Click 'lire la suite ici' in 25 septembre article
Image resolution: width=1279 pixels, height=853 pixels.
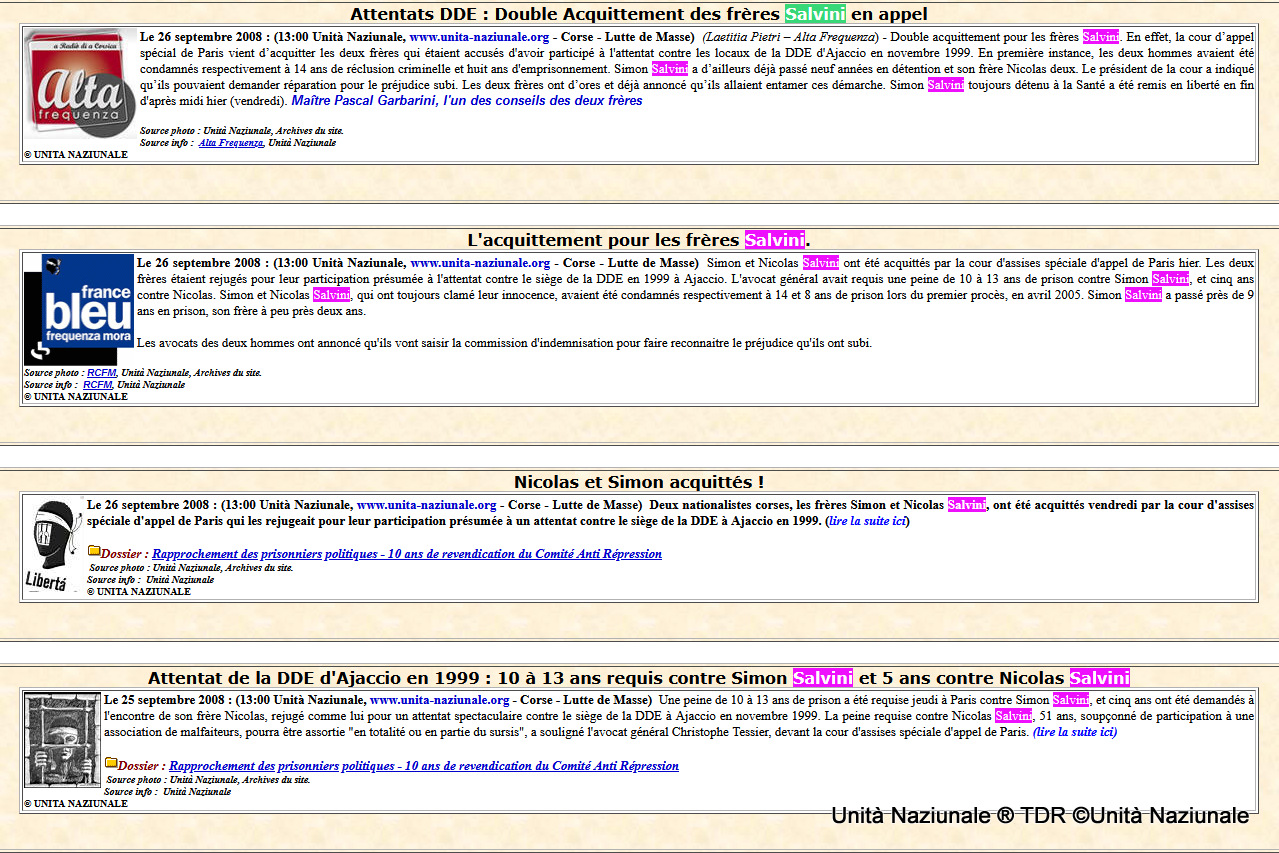point(1074,732)
